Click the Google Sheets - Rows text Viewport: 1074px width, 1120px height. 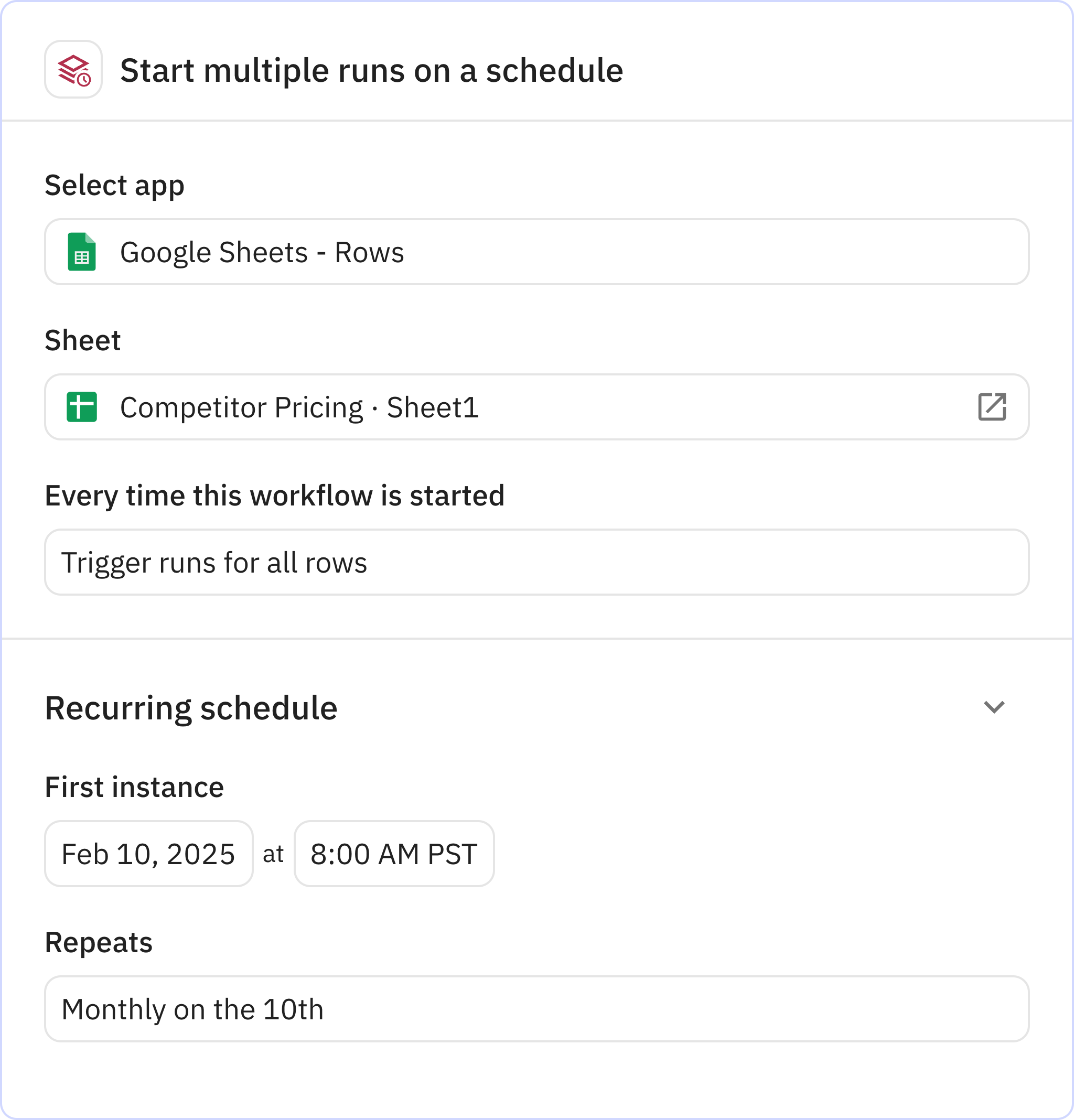(x=262, y=253)
